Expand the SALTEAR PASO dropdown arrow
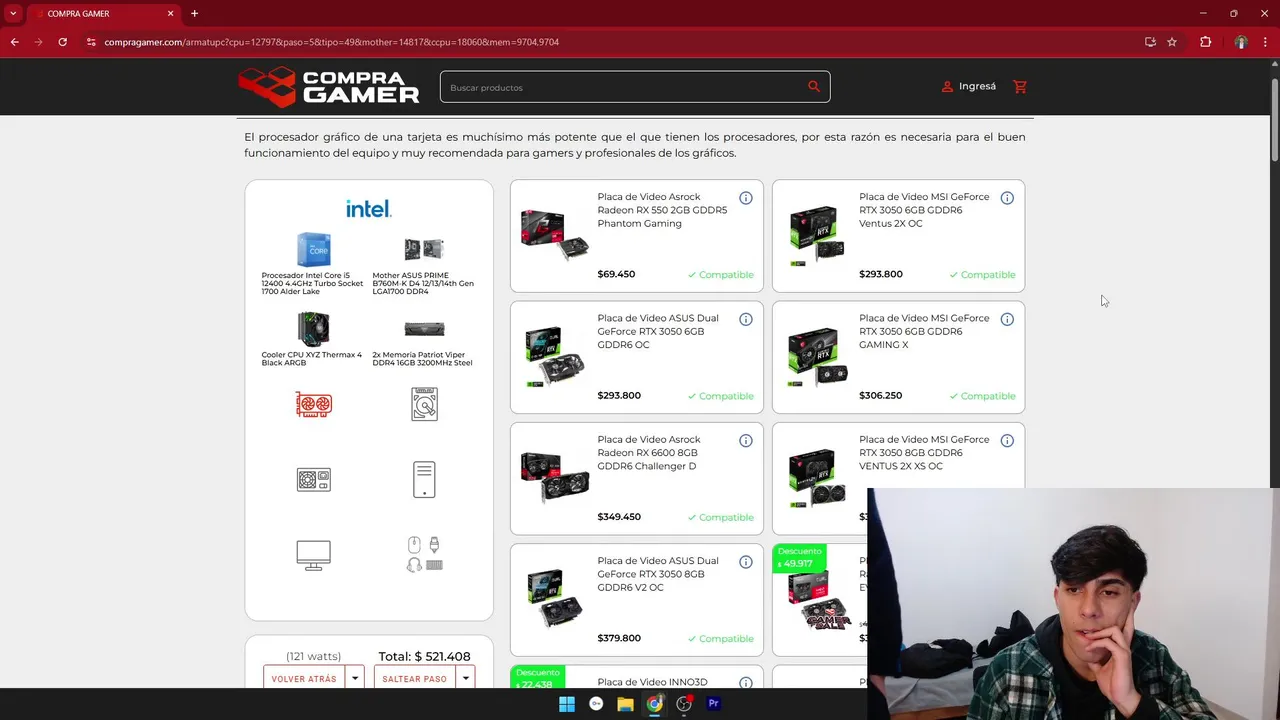The image size is (1280, 720). tap(465, 678)
